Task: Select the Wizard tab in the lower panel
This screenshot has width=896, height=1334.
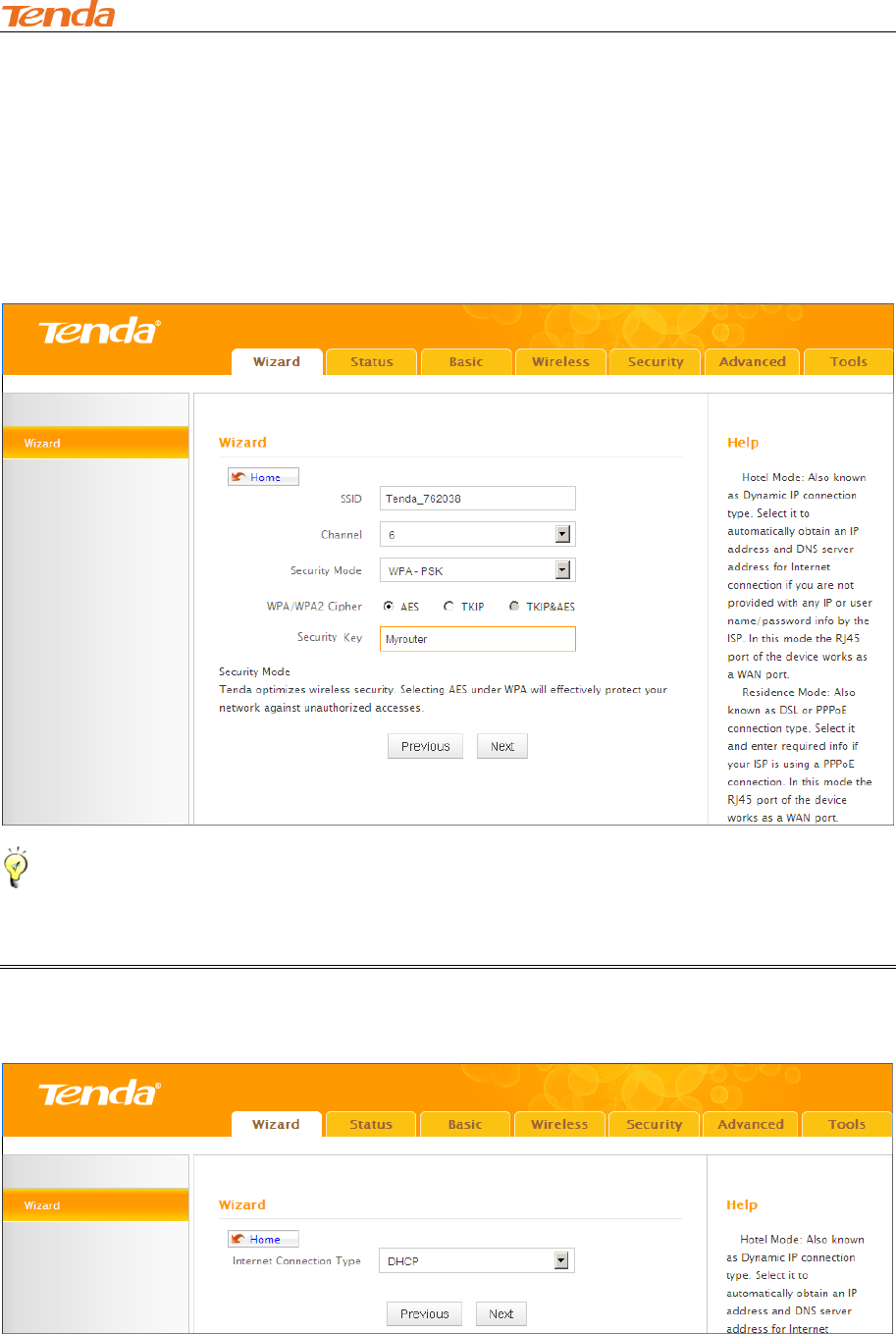Action: (x=276, y=1125)
